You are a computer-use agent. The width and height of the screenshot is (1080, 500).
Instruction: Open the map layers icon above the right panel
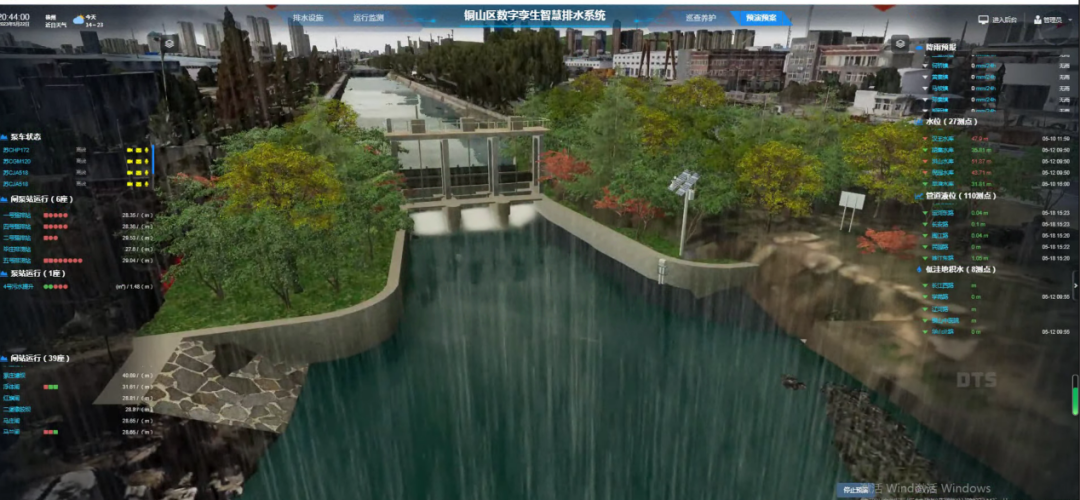[898, 43]
